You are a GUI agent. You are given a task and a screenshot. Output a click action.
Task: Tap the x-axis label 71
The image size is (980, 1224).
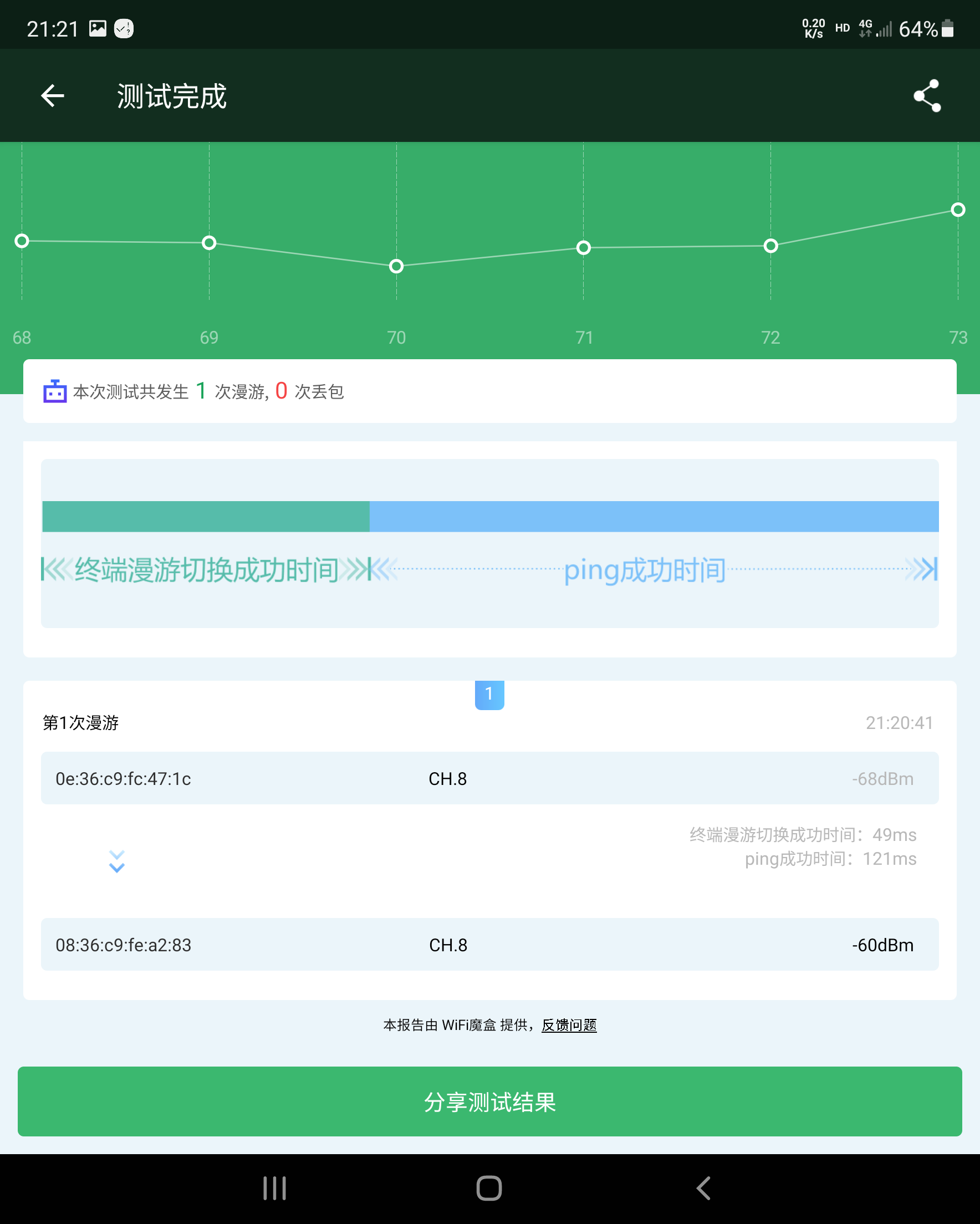pos(584,338)
